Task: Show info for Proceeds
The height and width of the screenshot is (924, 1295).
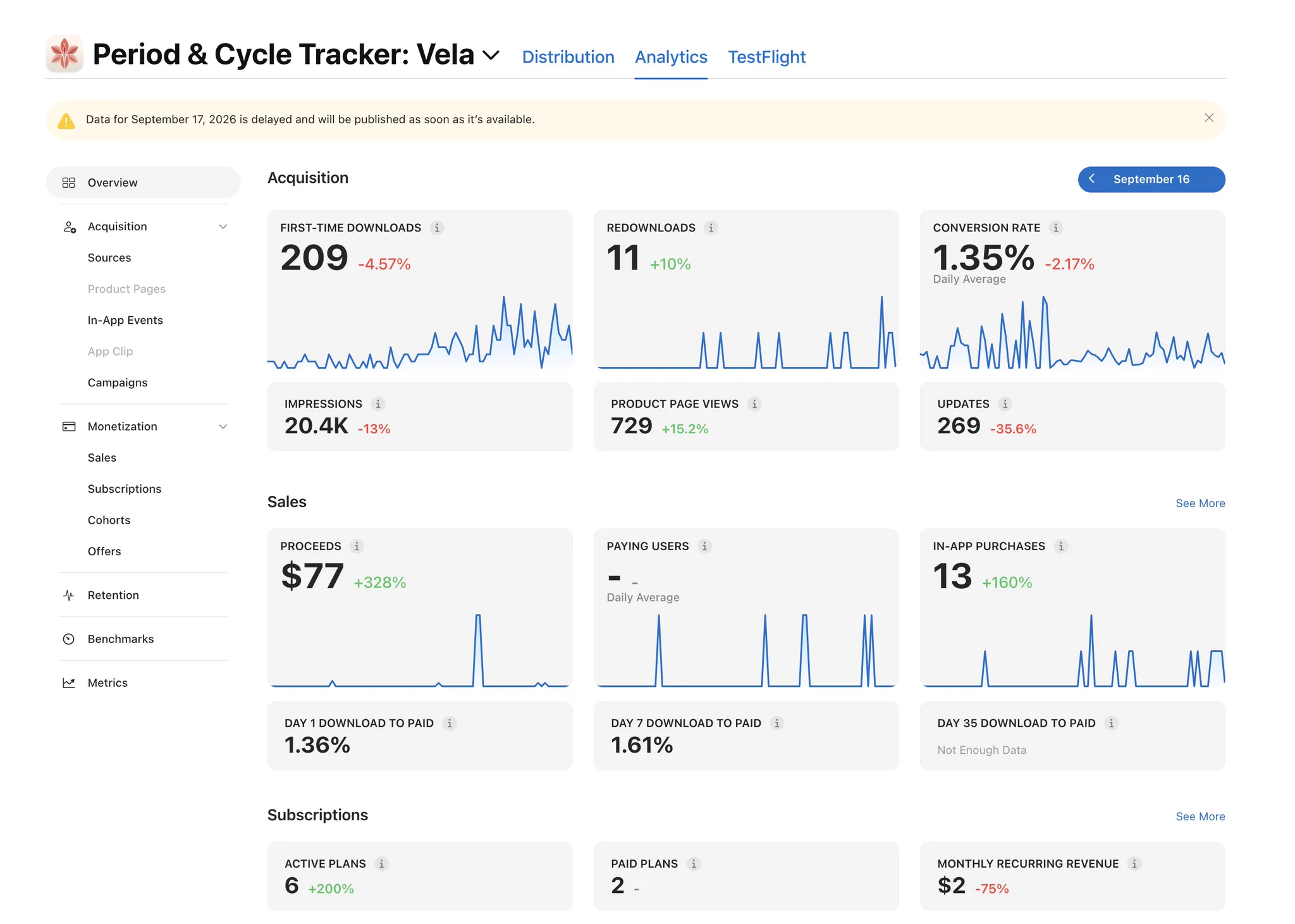Action: pyautogui.click(x=357, y=546)
